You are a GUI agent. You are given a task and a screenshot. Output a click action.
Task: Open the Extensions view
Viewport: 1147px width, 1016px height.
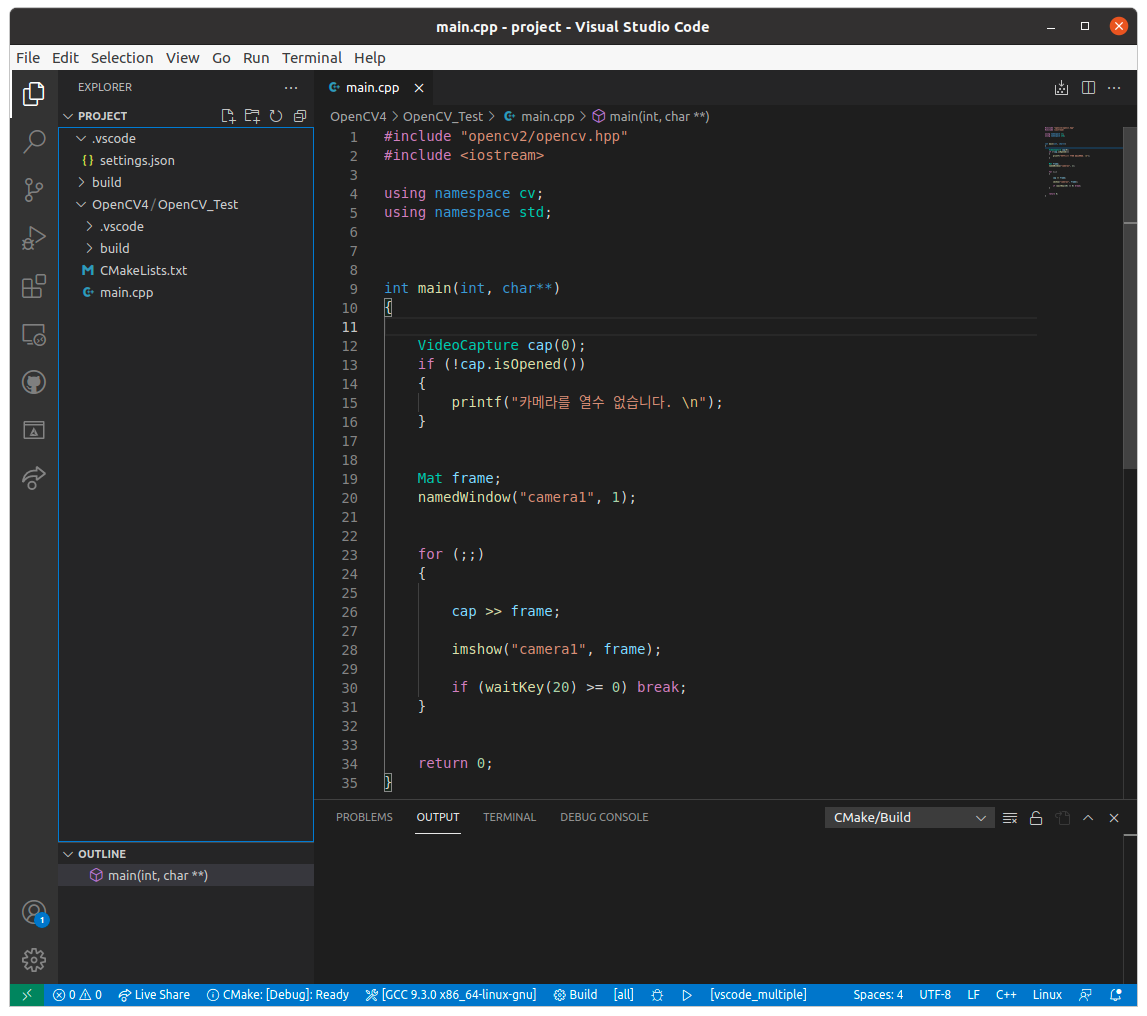click(x=34, y=286)
